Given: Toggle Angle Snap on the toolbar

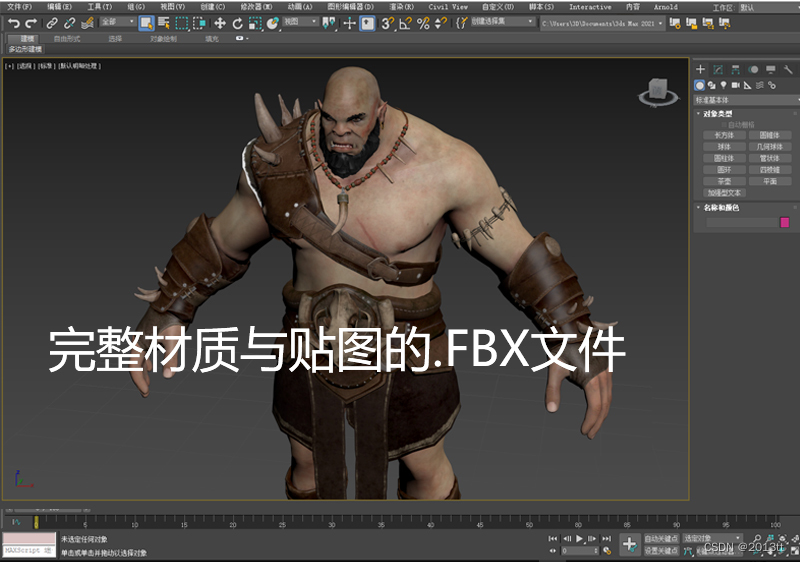Looking at the screenshot, I should (406, 23).
